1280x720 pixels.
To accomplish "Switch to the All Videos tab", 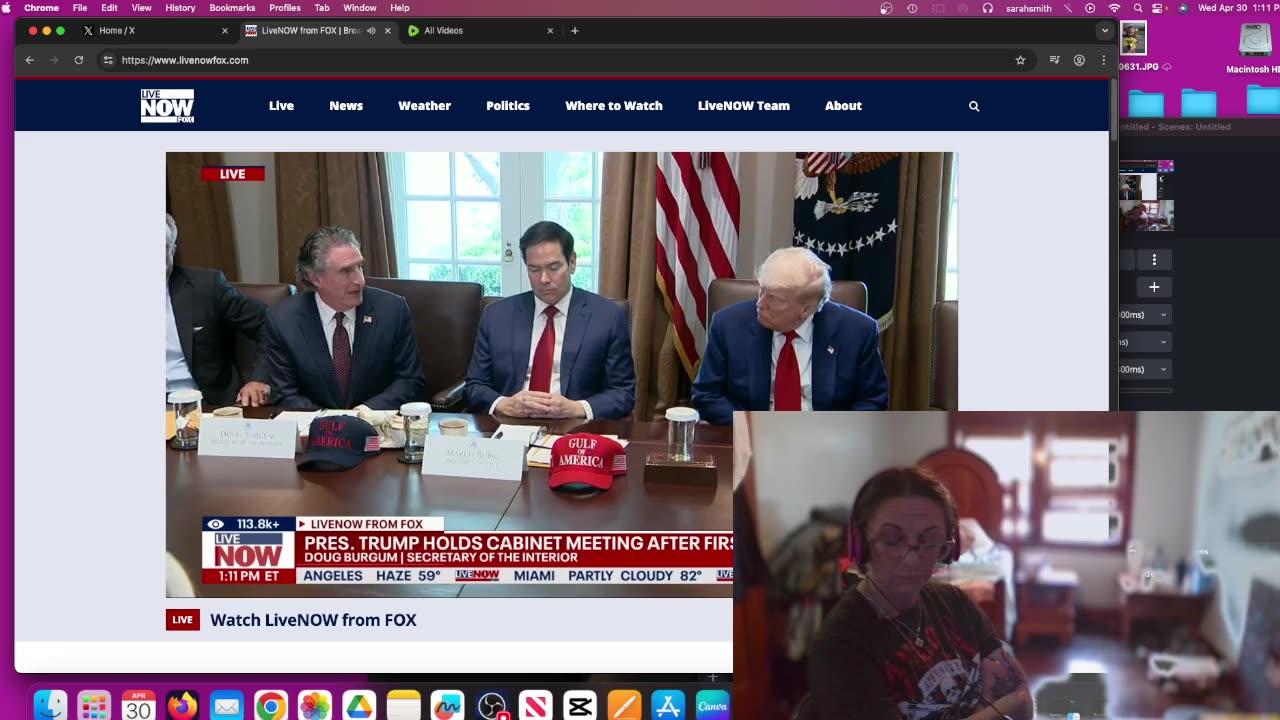I will pyautogui.click(x=480, y=31).
